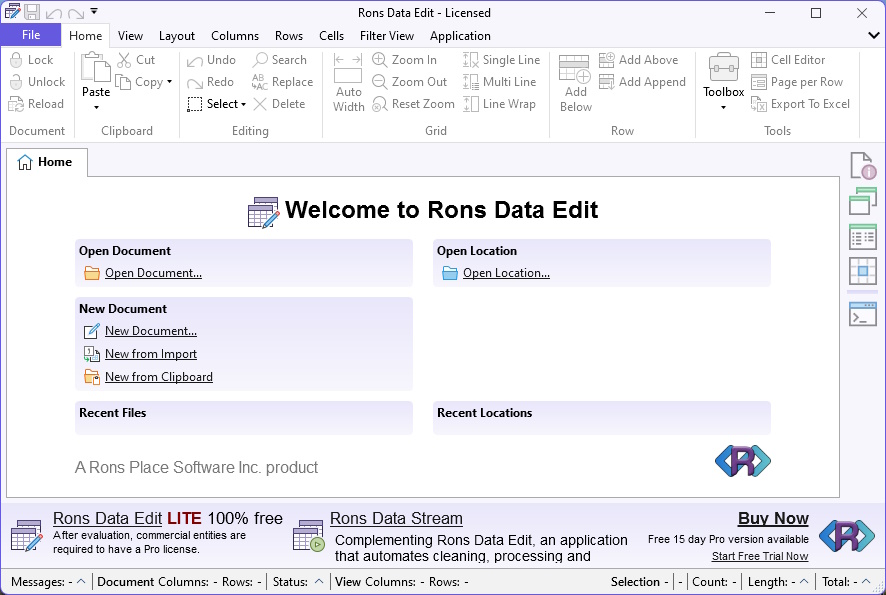Expand the Paste dropdown arrow

click(96, 107)
